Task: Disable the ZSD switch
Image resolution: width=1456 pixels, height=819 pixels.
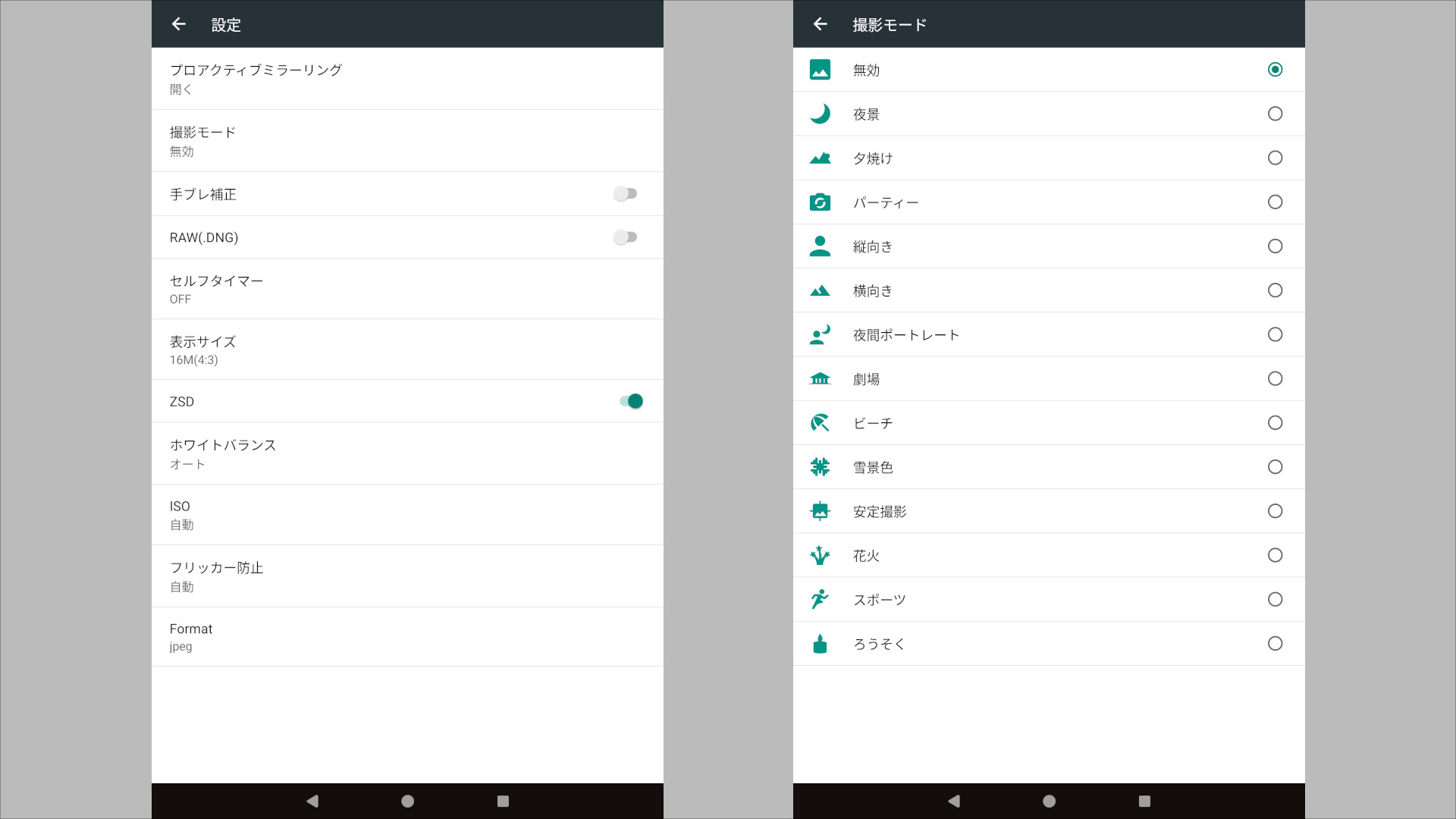Action: click(x=631, y=401)
